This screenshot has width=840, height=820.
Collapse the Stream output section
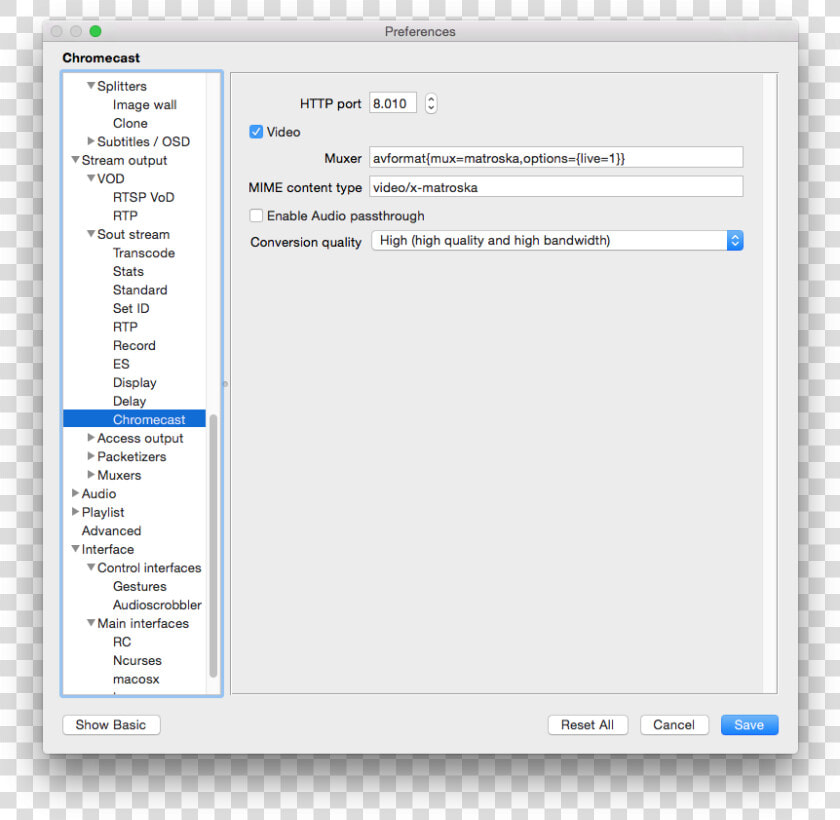coord(76,160)
